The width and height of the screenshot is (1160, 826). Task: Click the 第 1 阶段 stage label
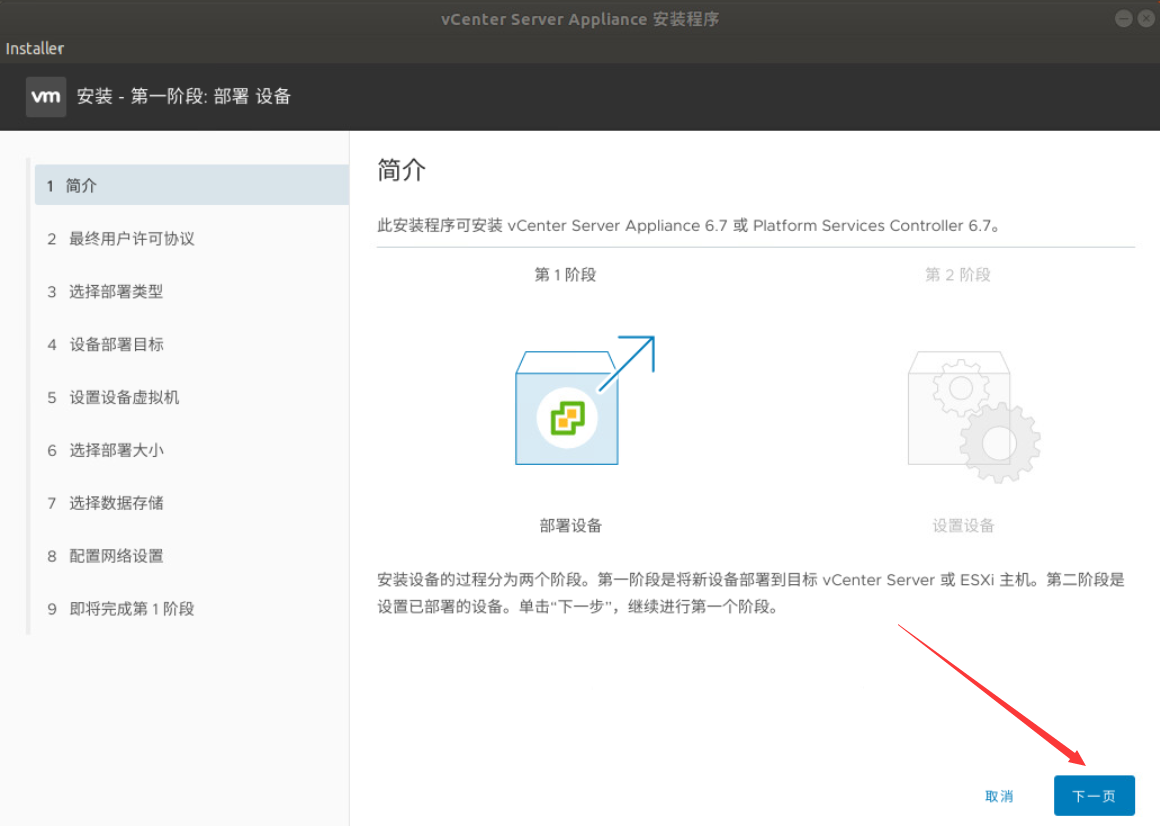click(565, 274)
